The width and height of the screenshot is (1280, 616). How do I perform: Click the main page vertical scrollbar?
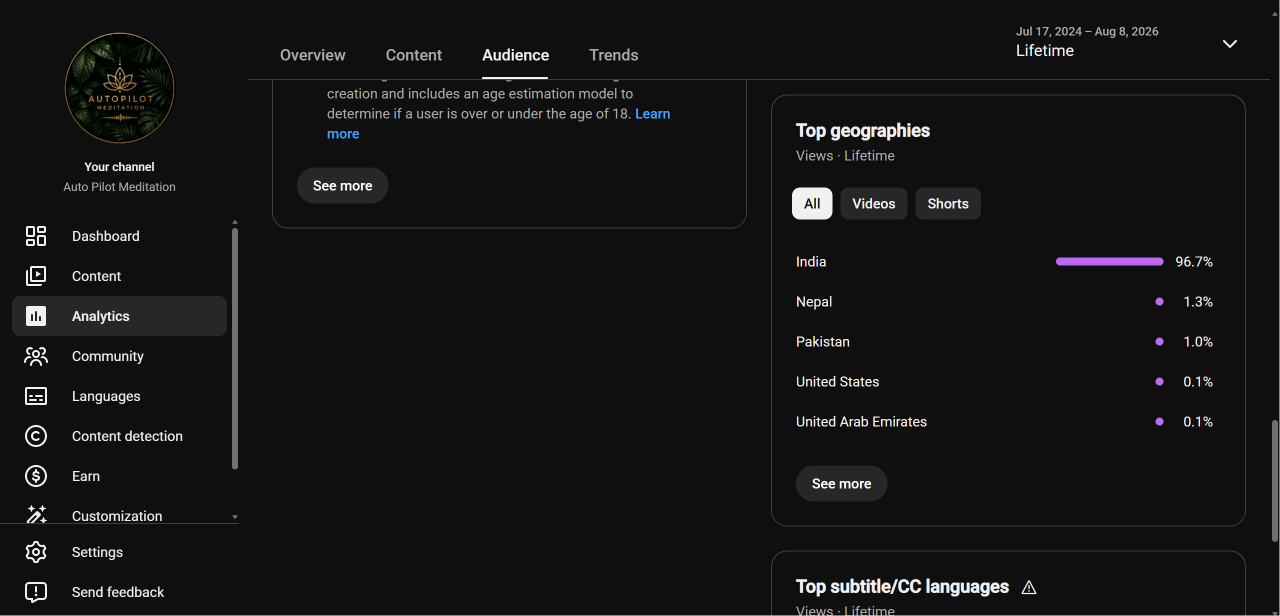click(x=1274, y=481)
